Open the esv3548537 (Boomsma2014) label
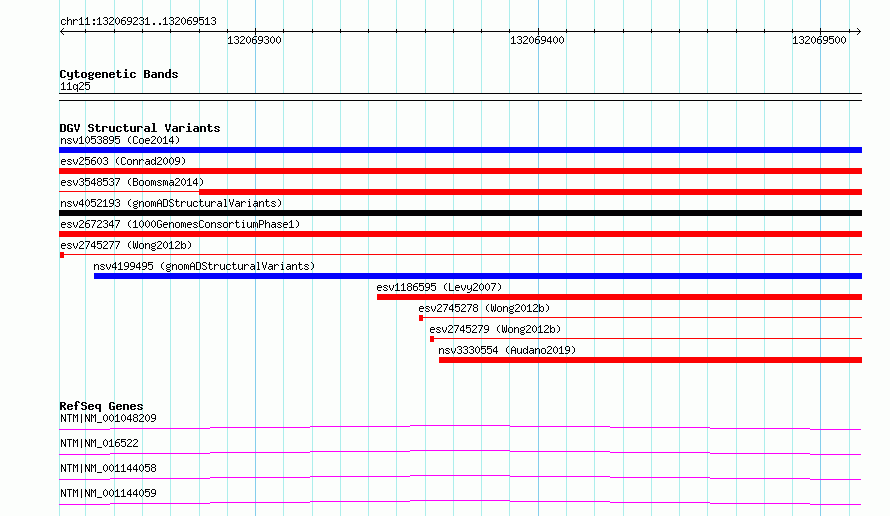 (132, 182)
